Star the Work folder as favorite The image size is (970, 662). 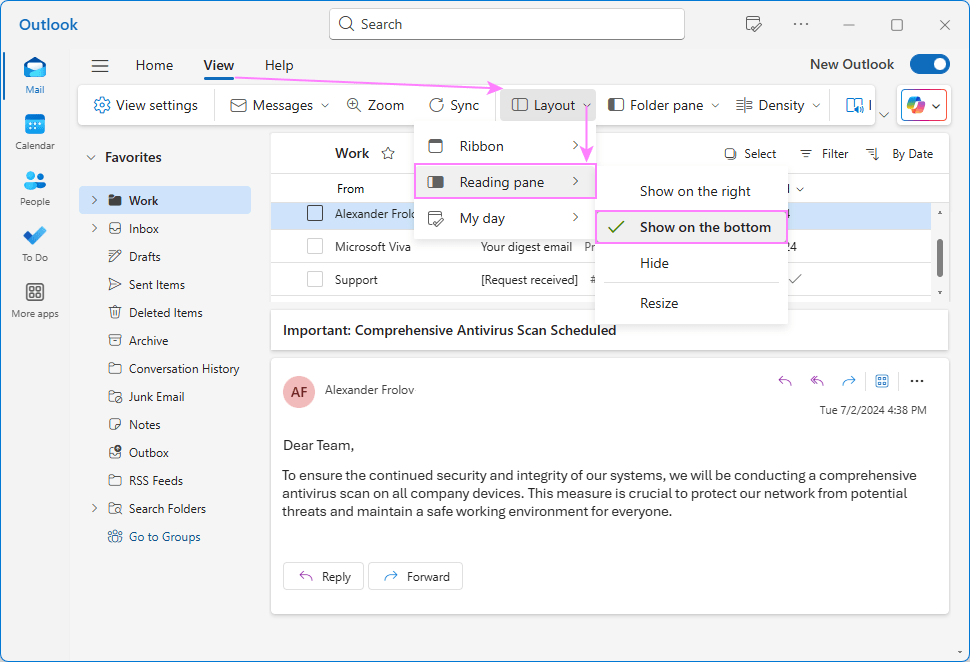coord(388,153)
